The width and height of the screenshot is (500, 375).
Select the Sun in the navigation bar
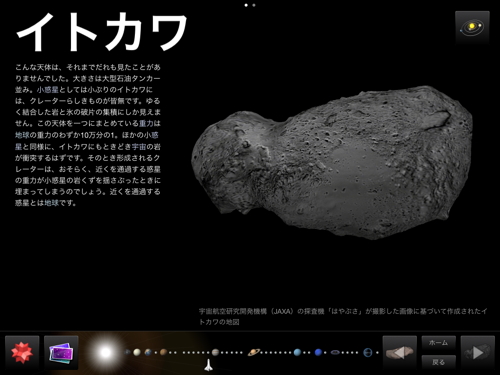[x=106, y=352]
